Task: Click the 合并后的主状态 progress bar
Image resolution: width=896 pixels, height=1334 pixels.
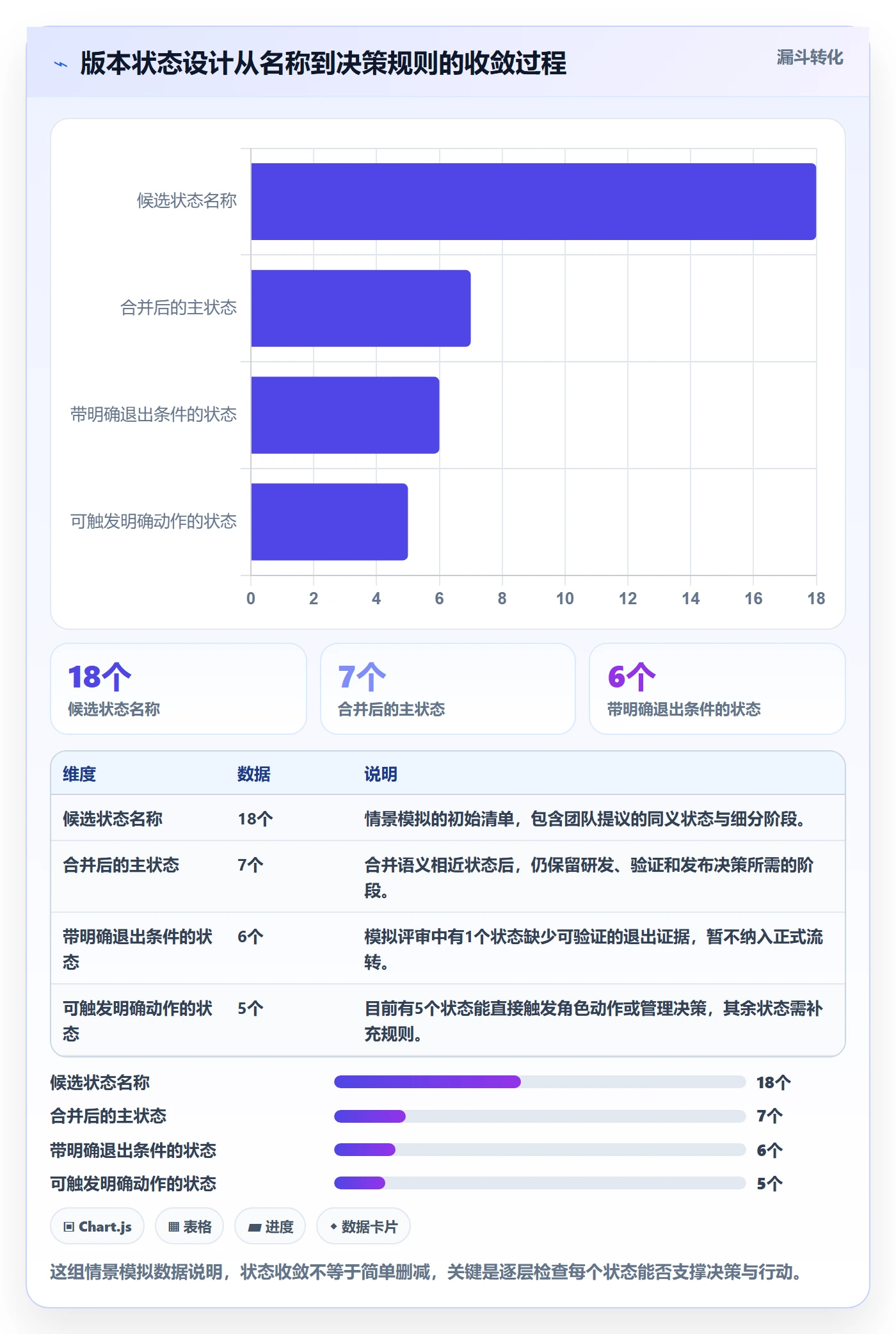Action: tap(540, 1116)
